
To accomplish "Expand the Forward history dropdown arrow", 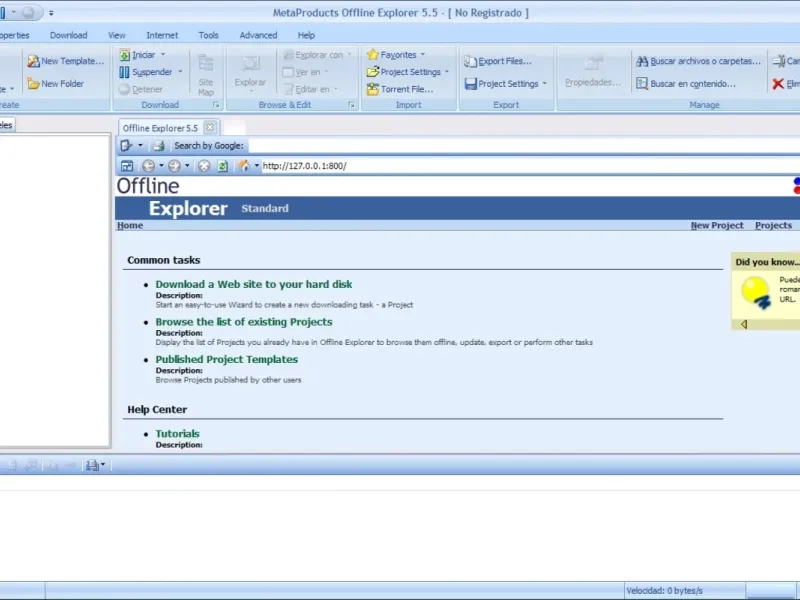I will click(187, 166).
